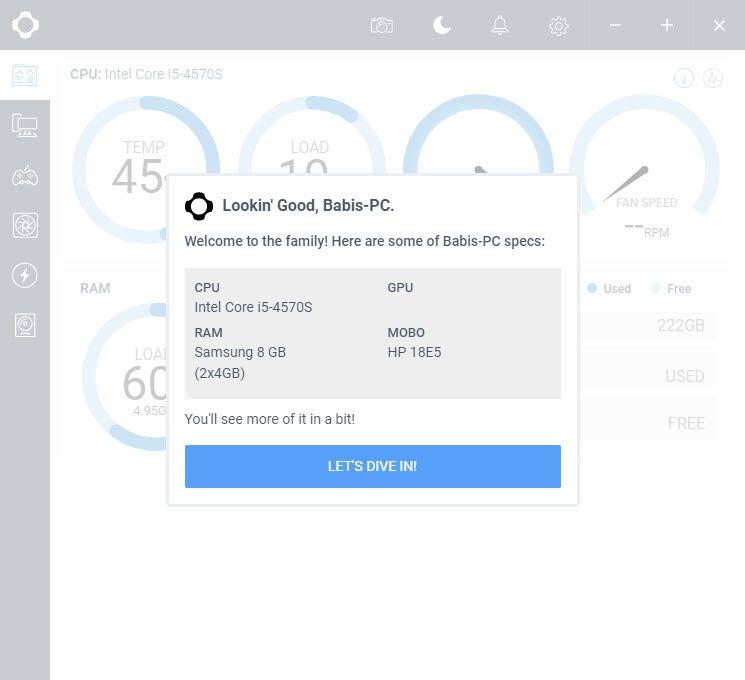
Task: Click the GPU label in the specs box
Action: (x=400, y=287)
